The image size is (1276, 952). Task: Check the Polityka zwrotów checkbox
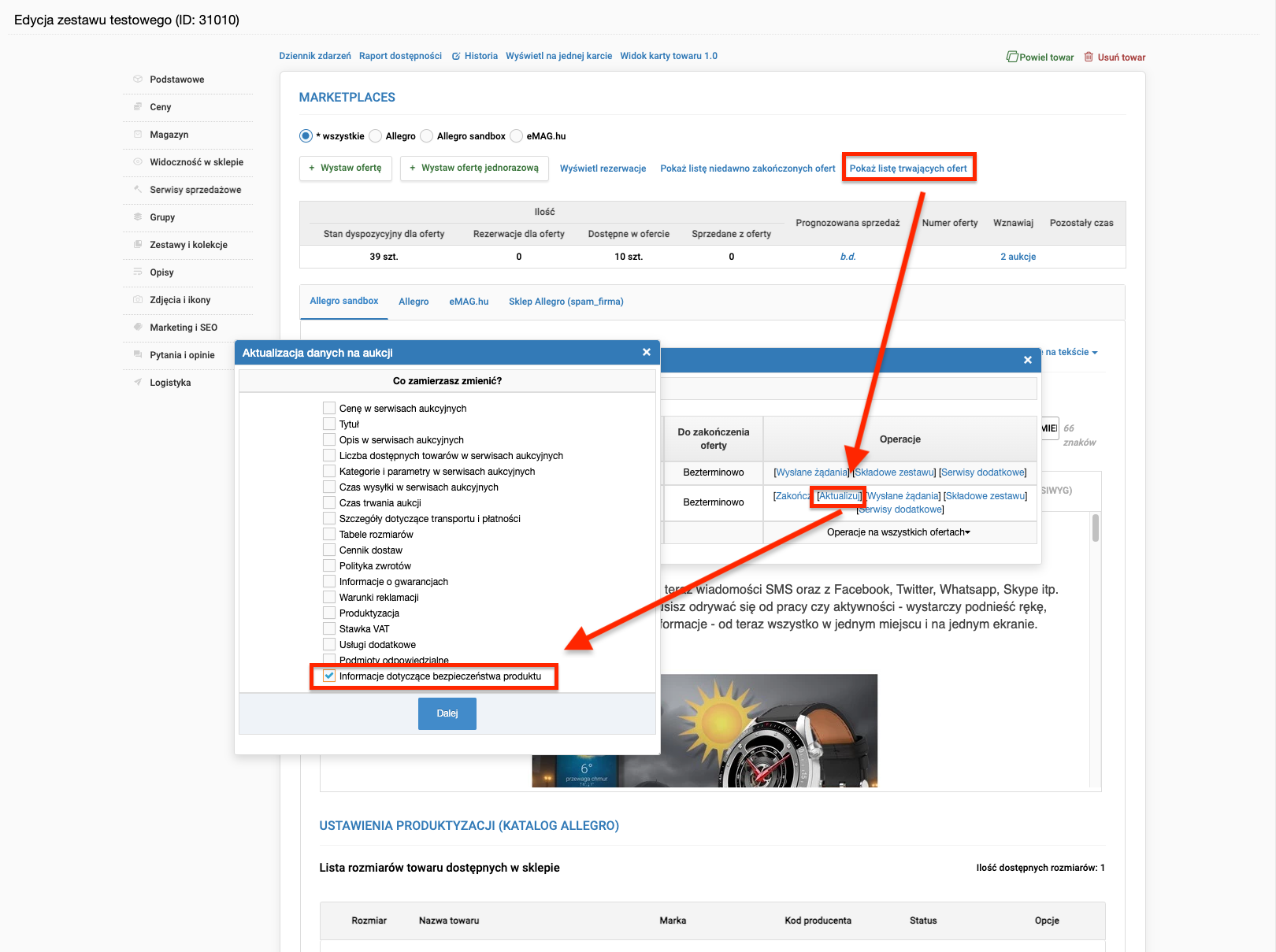pyautogui.click(x=329, y=565)
